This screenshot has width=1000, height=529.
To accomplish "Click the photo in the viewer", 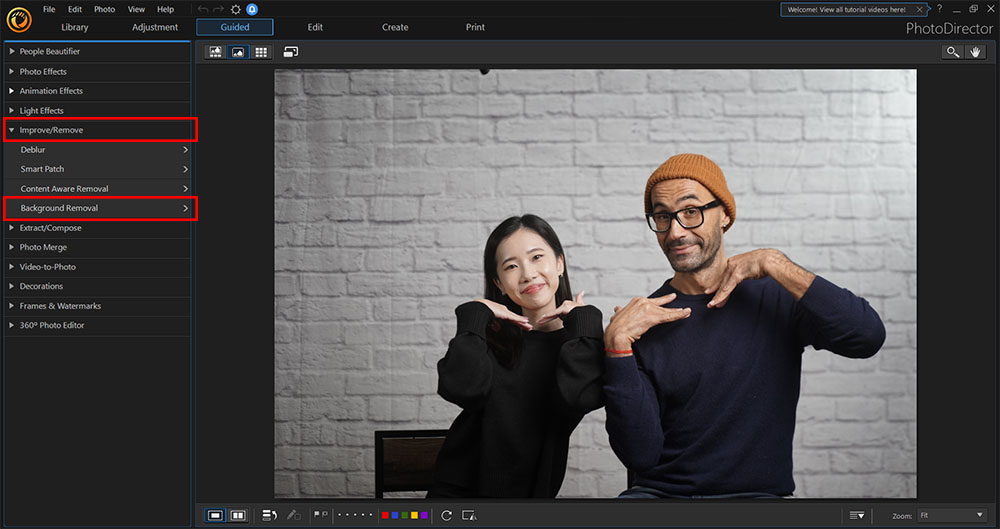I will (595, 284).
